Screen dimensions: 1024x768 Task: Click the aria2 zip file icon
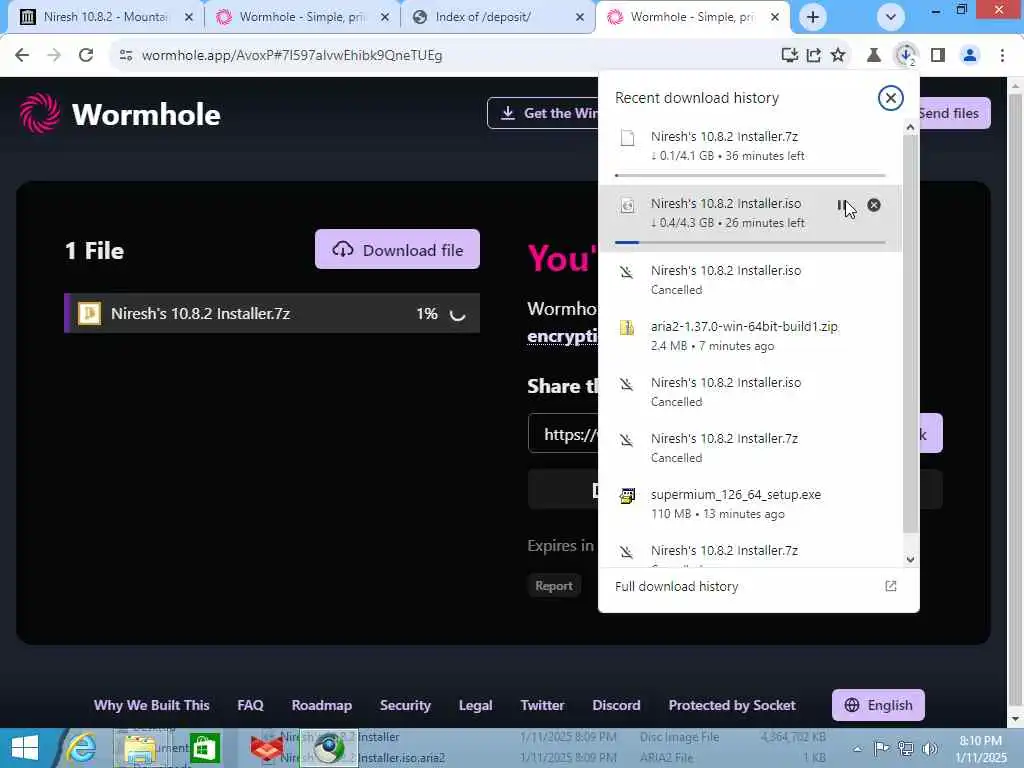627,327
